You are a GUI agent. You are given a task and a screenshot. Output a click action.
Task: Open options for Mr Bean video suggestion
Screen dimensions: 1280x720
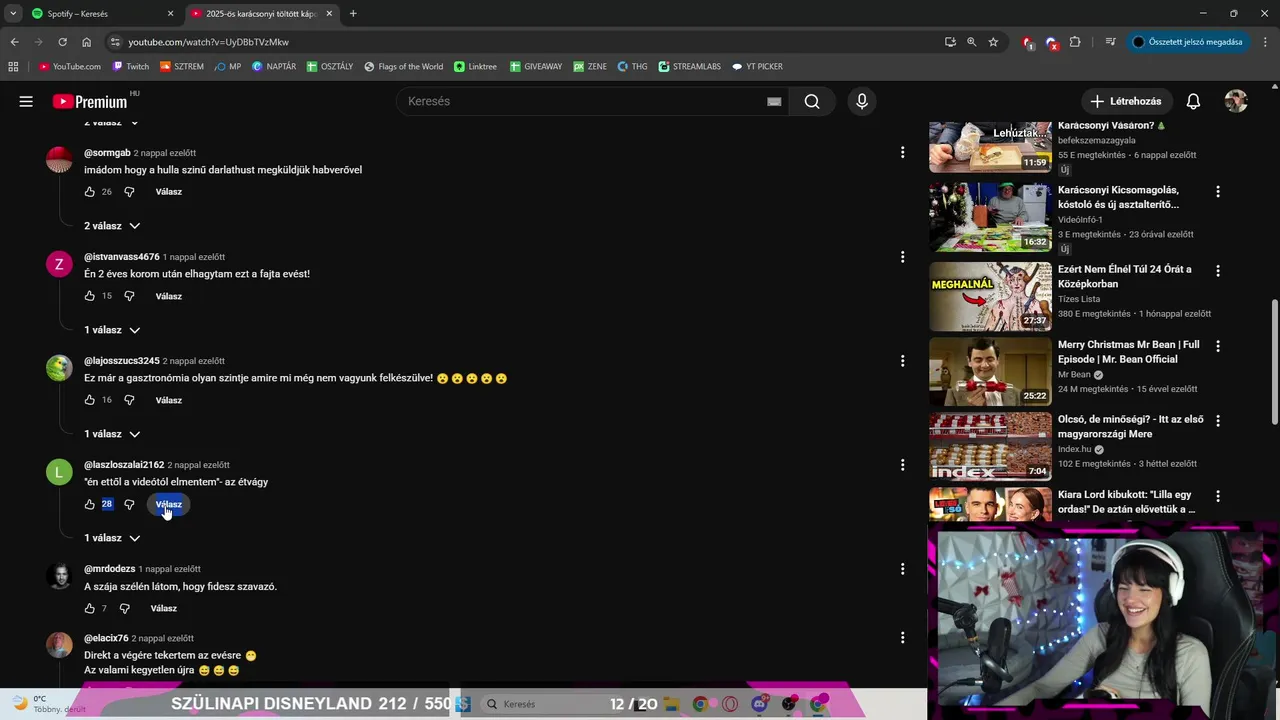click(1217, 346)
